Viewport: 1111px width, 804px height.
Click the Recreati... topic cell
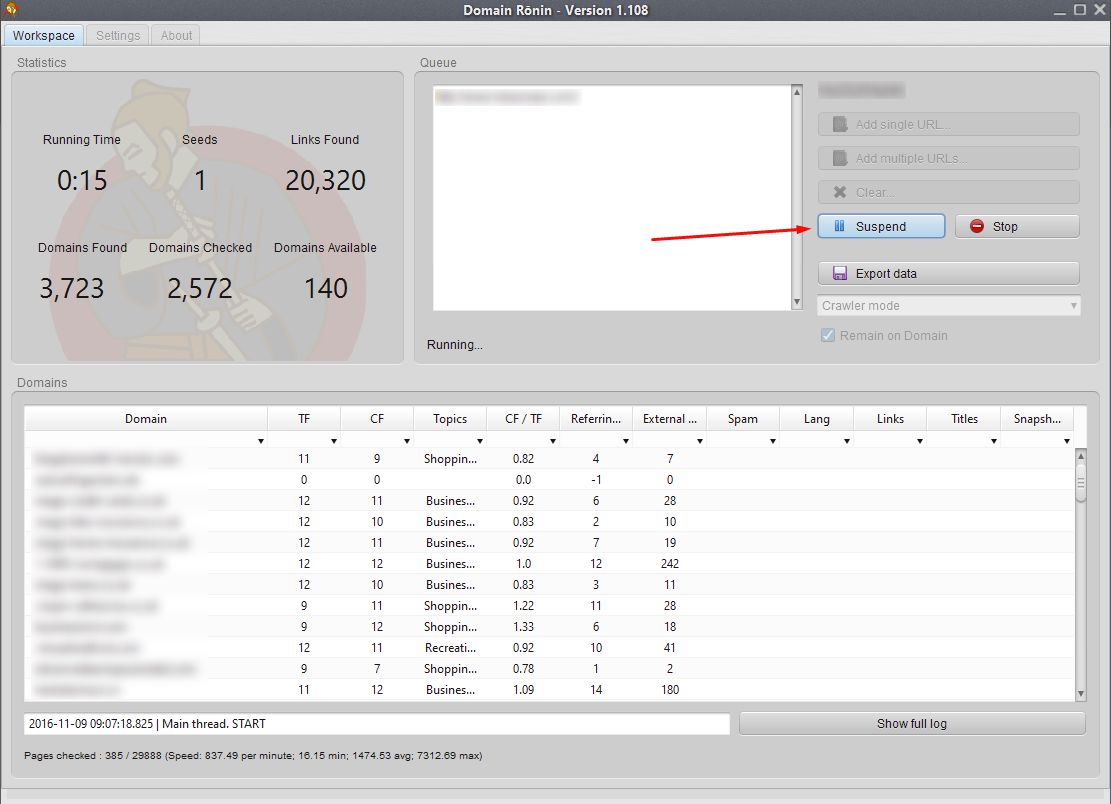(450, 647)
